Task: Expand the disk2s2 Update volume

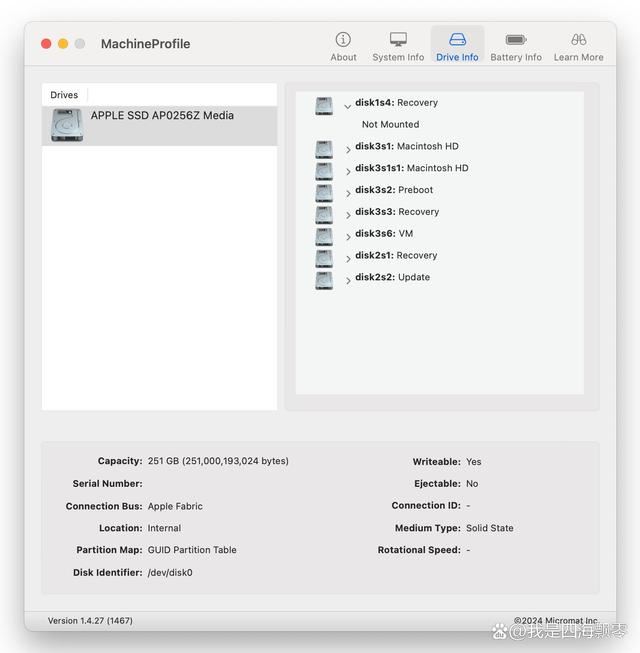Action: (348, 281)
